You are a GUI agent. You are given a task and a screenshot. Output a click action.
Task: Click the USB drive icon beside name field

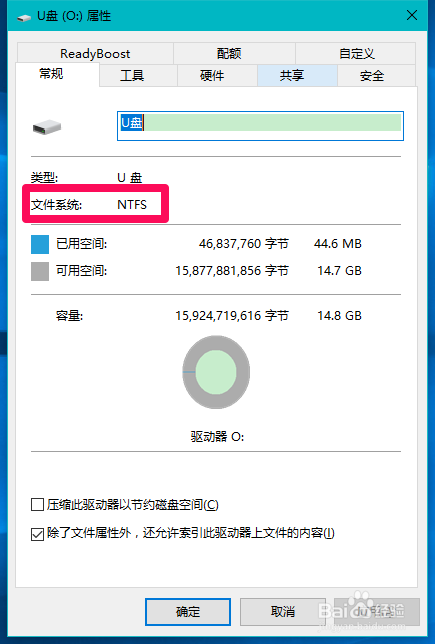(47, 127)
